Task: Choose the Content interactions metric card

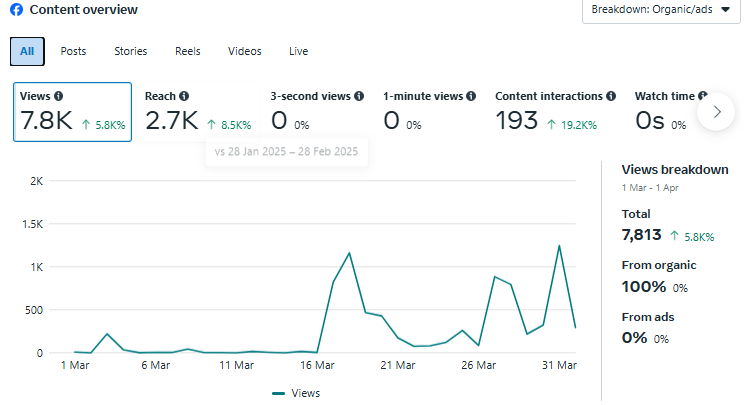Action: [555, 111]
